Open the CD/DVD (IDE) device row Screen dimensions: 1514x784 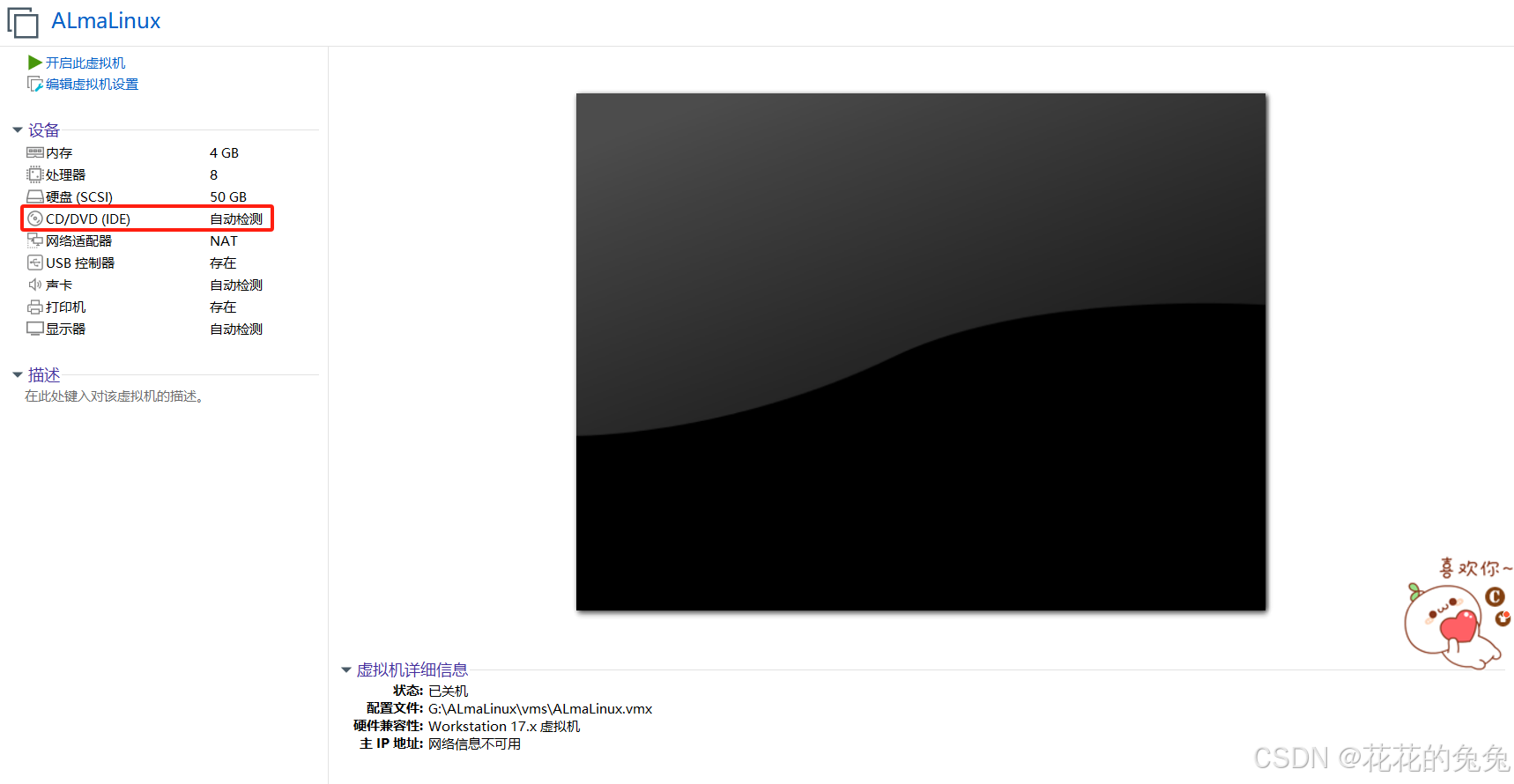(146, 218)
